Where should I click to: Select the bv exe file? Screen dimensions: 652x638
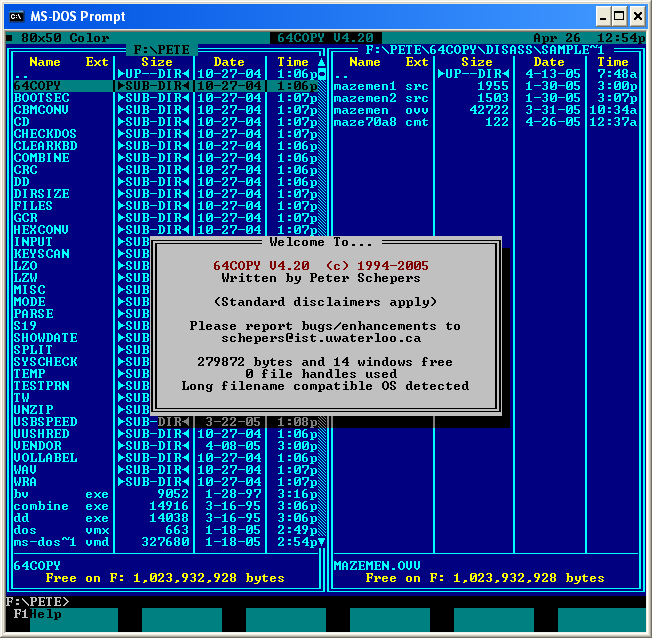tap(165, 494)
